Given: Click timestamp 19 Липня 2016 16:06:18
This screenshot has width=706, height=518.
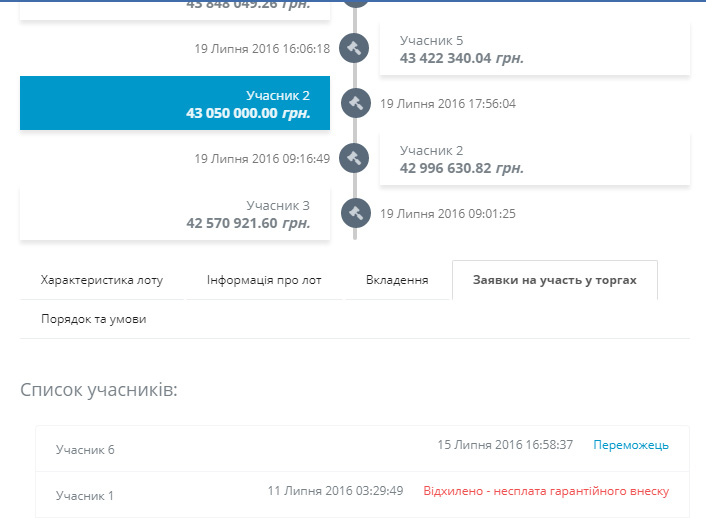Looking at the screenshot, I should [x=262, y=48].
